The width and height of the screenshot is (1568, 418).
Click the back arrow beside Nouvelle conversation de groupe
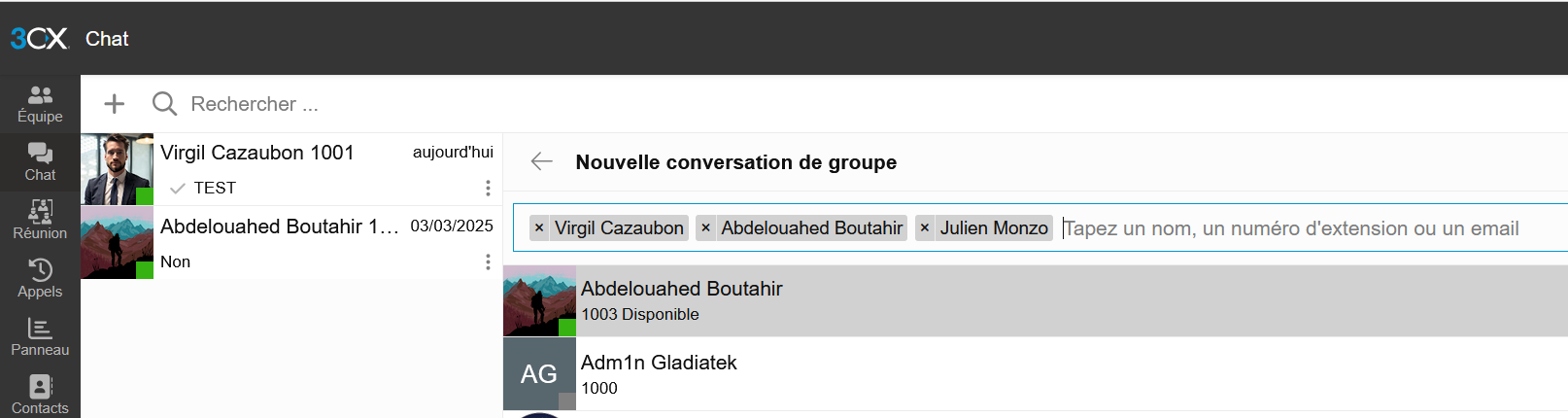(542, 162)
